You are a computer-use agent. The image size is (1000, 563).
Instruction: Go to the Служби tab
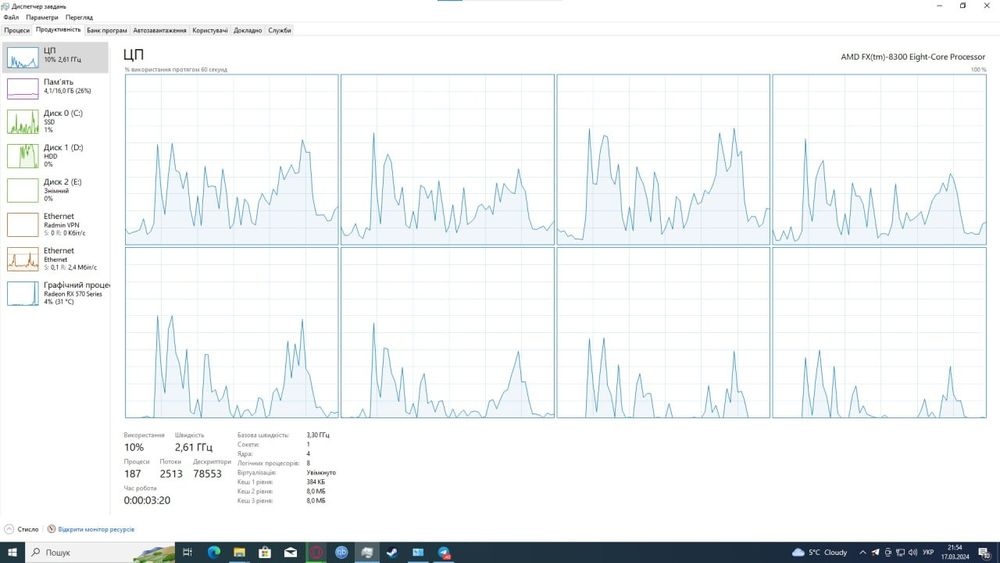279,30
